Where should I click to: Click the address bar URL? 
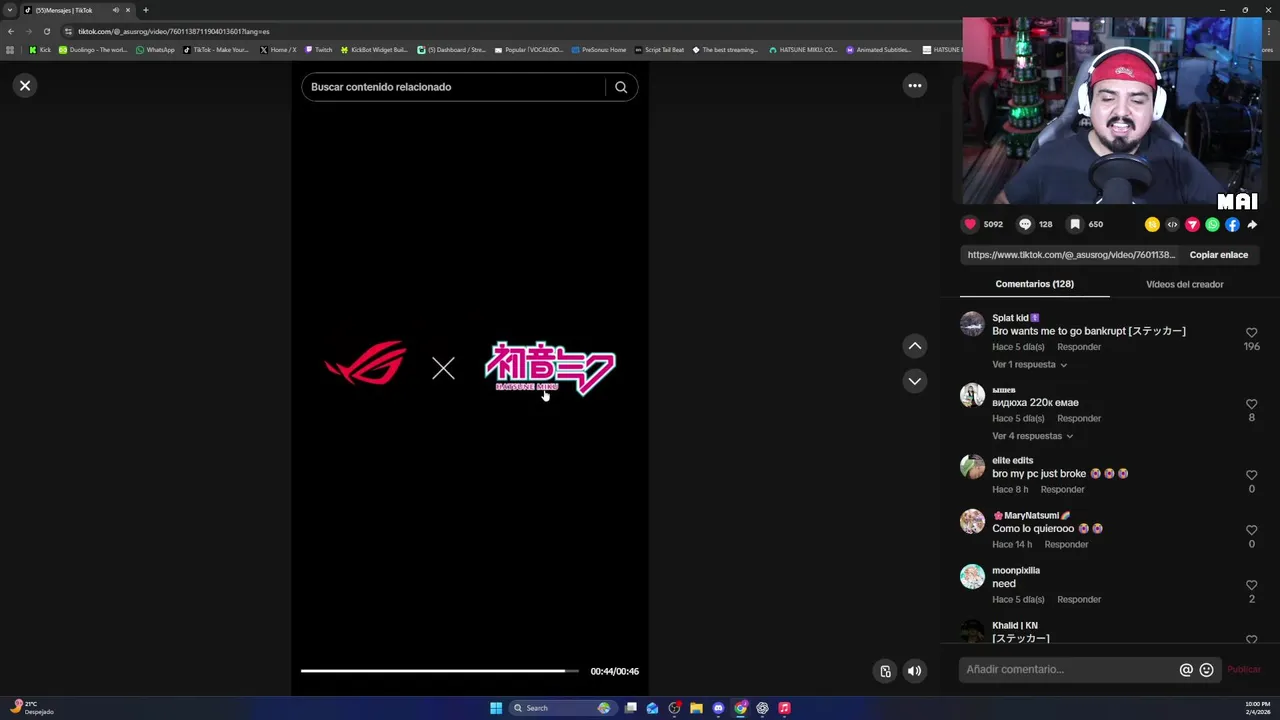point(174,31)
